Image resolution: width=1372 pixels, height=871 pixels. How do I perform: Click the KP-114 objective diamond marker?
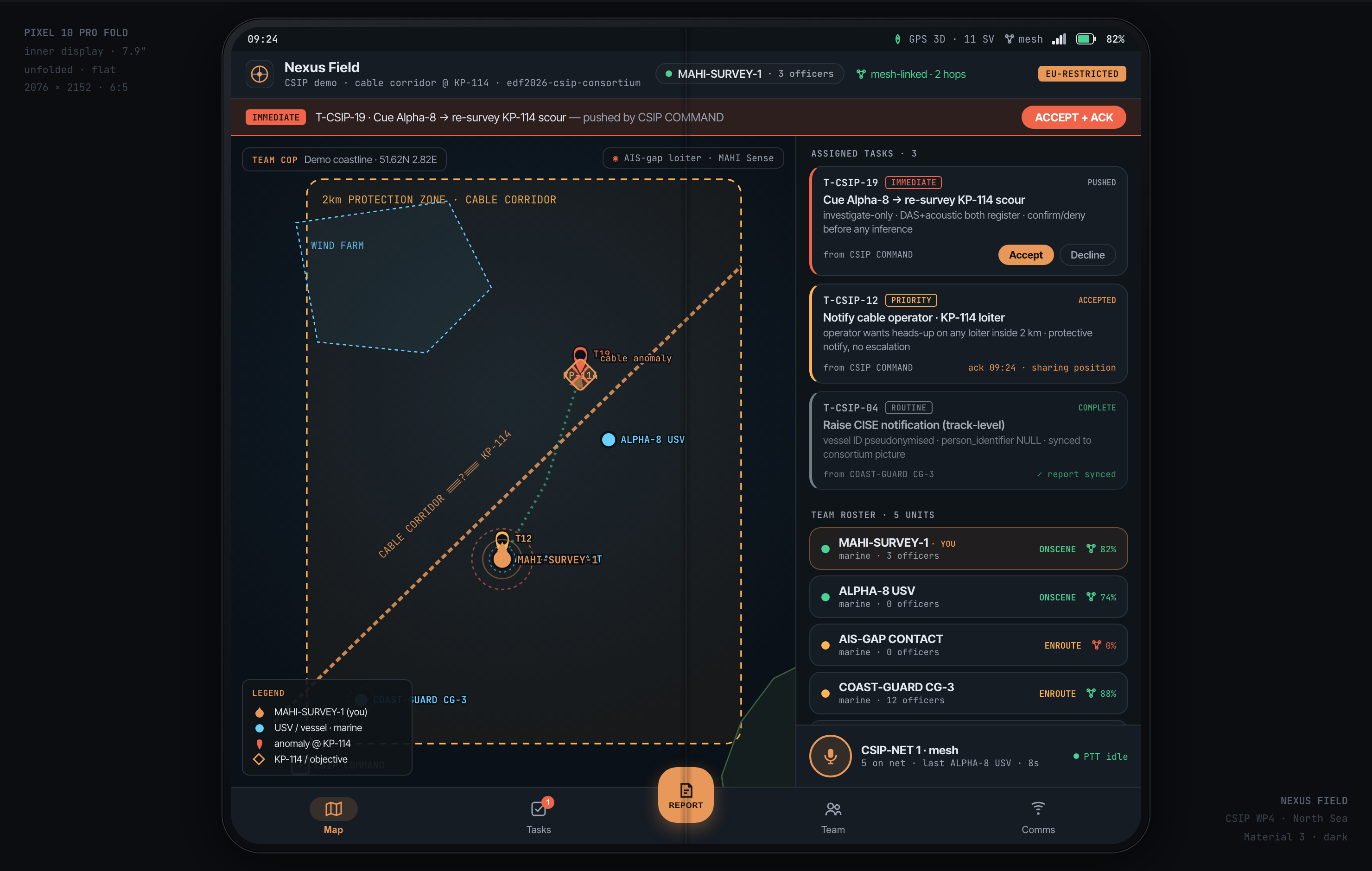(580, 375)
